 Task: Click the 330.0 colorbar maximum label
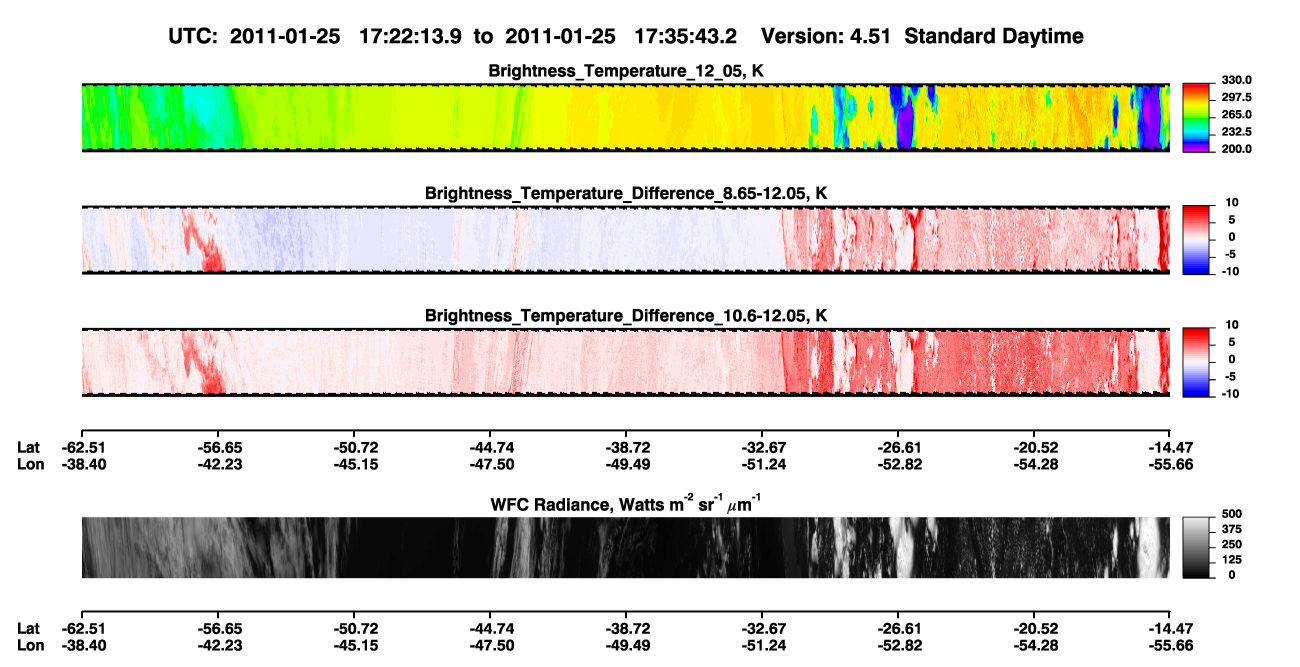[x=1236, y=81]
